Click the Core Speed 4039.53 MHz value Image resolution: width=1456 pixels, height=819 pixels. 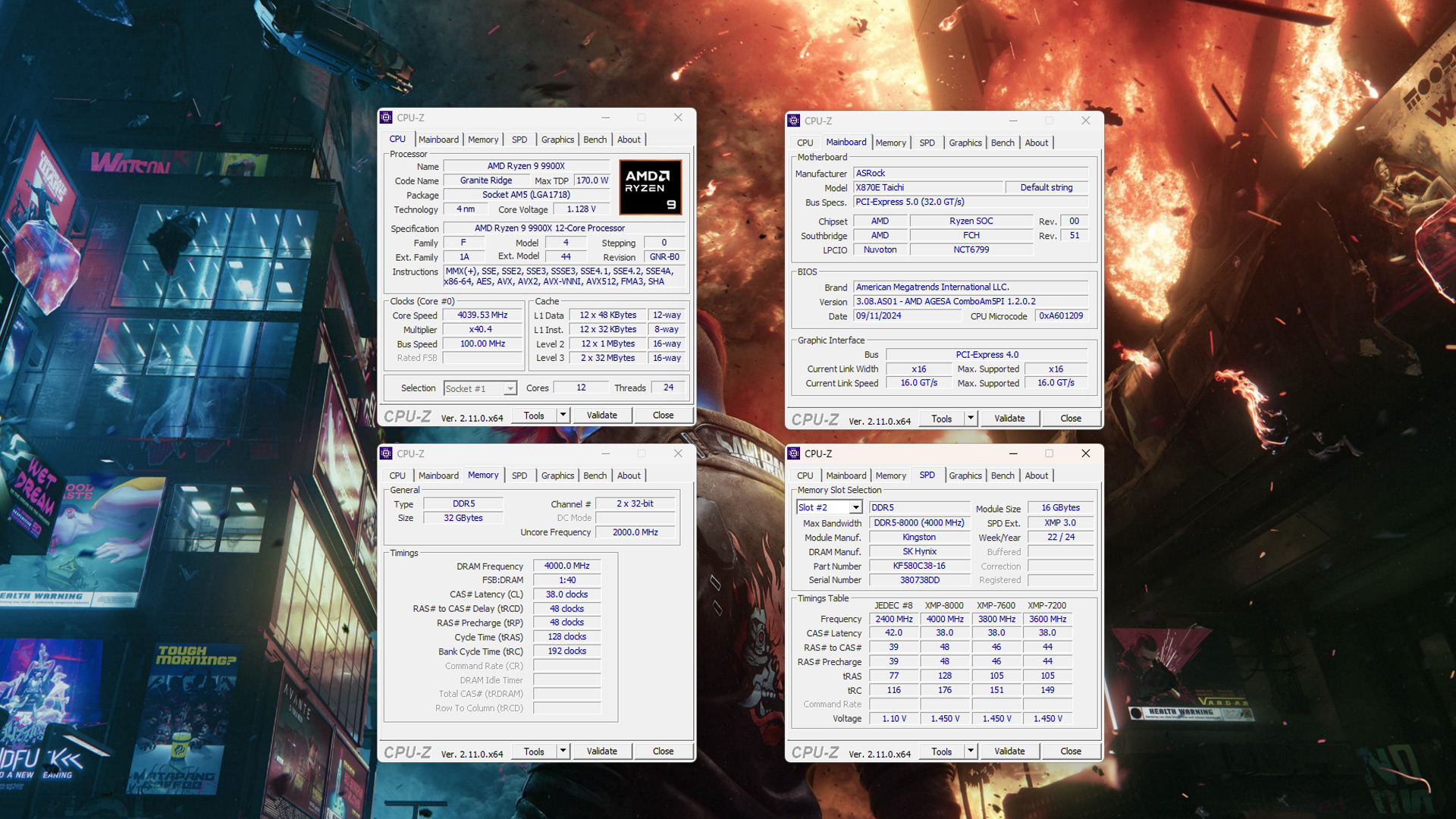tap(482, 315)
